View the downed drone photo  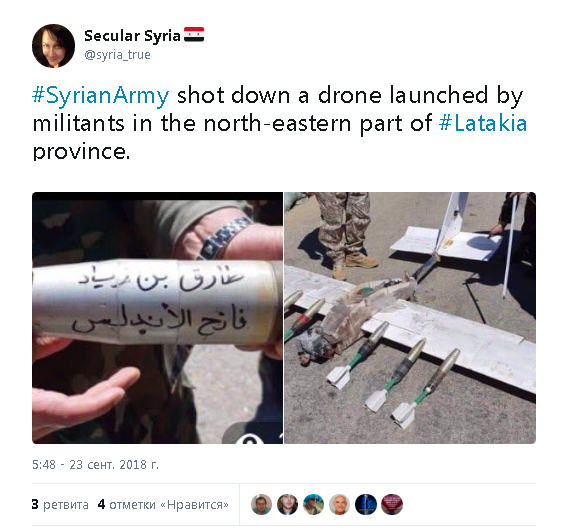tap(410, 318)
